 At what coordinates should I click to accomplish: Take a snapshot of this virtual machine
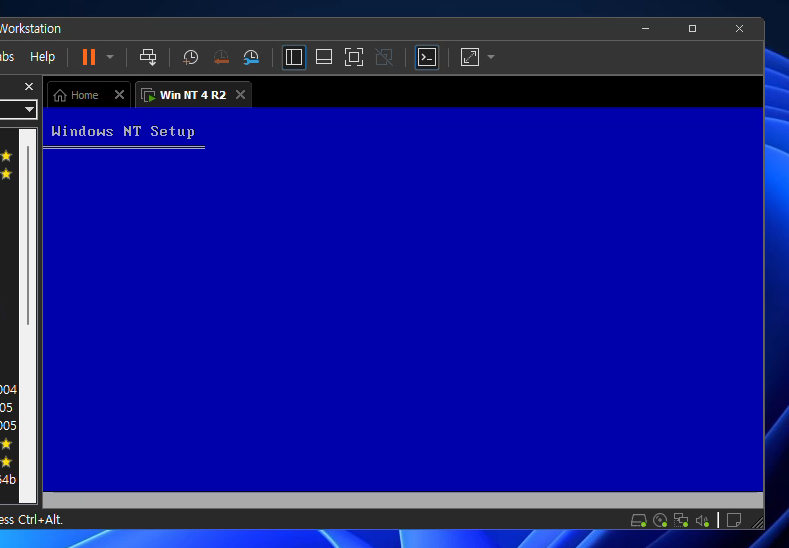pos(190,57)
